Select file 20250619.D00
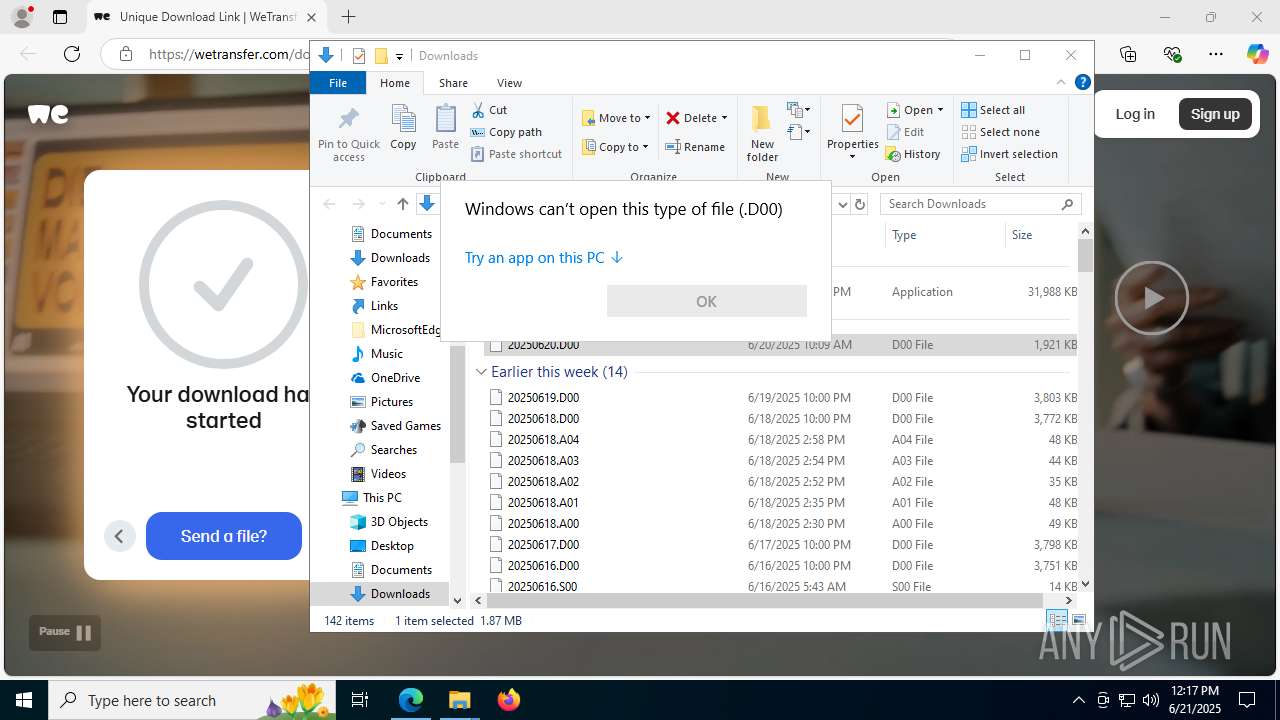This screenshot has height=720, width=1280. (543, 398)
